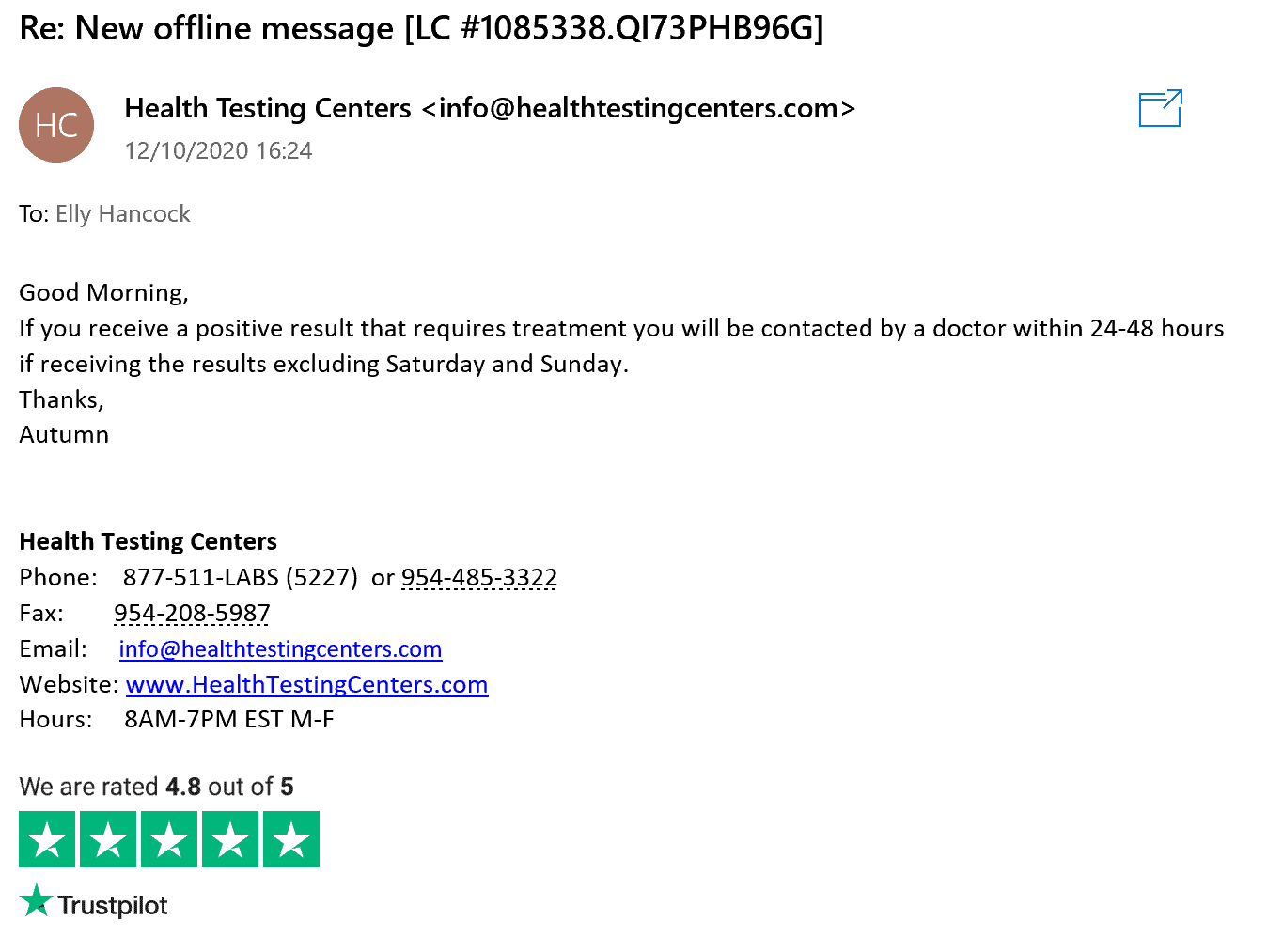
Task: Click the middle Trustpilot star
Action: click(x=169, y=839)
